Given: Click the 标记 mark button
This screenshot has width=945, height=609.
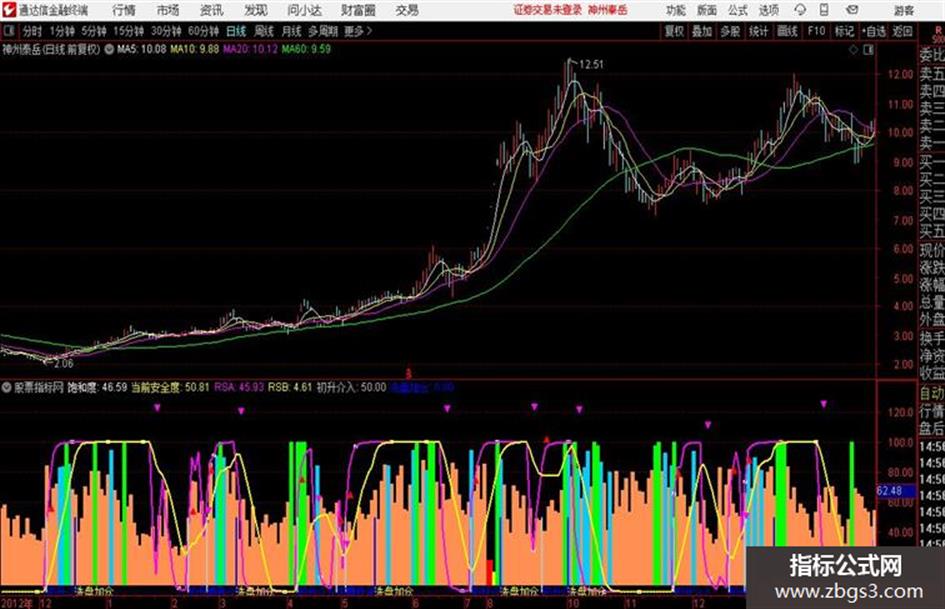Looking at the screenshot, I should click(844, 31).
